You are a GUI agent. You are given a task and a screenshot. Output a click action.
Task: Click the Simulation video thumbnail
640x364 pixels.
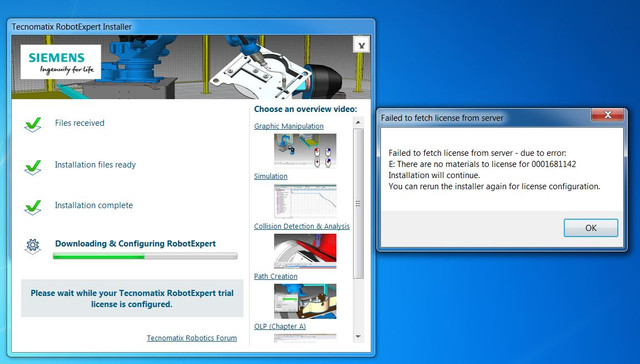(305, 201)
